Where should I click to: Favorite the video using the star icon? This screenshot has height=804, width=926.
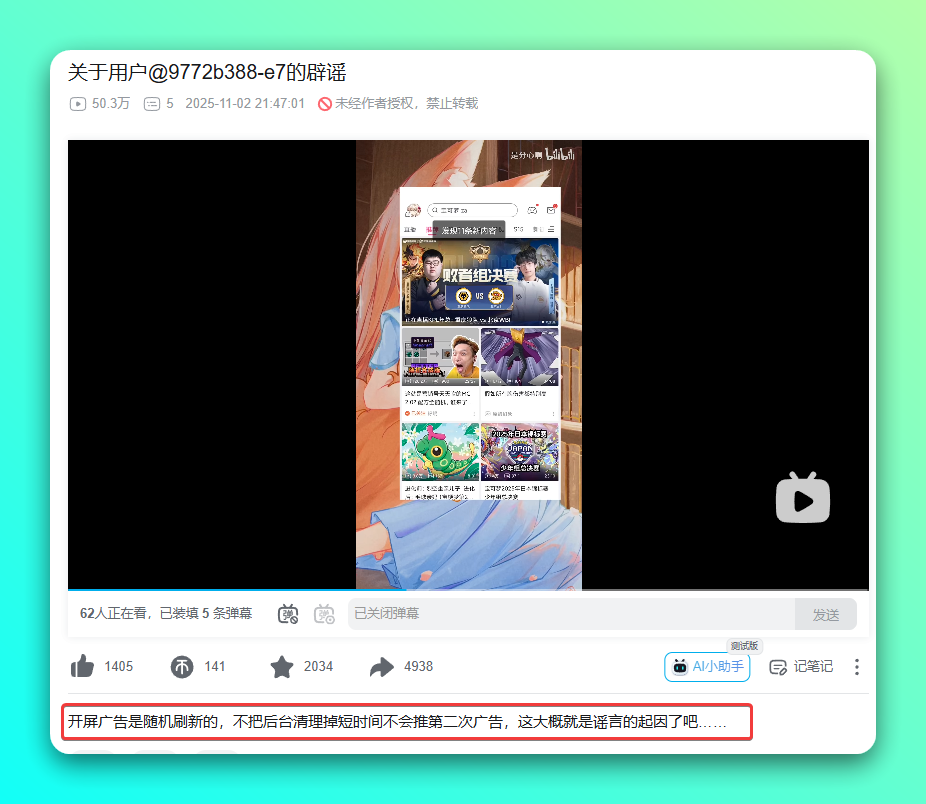click(x=282, y=667)
